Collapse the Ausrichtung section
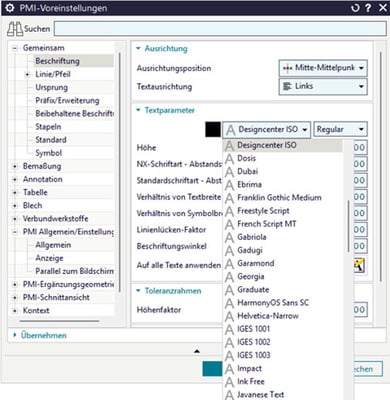Image resolution: width=390 pixels, height=400 pixels. tap(138, 48)
